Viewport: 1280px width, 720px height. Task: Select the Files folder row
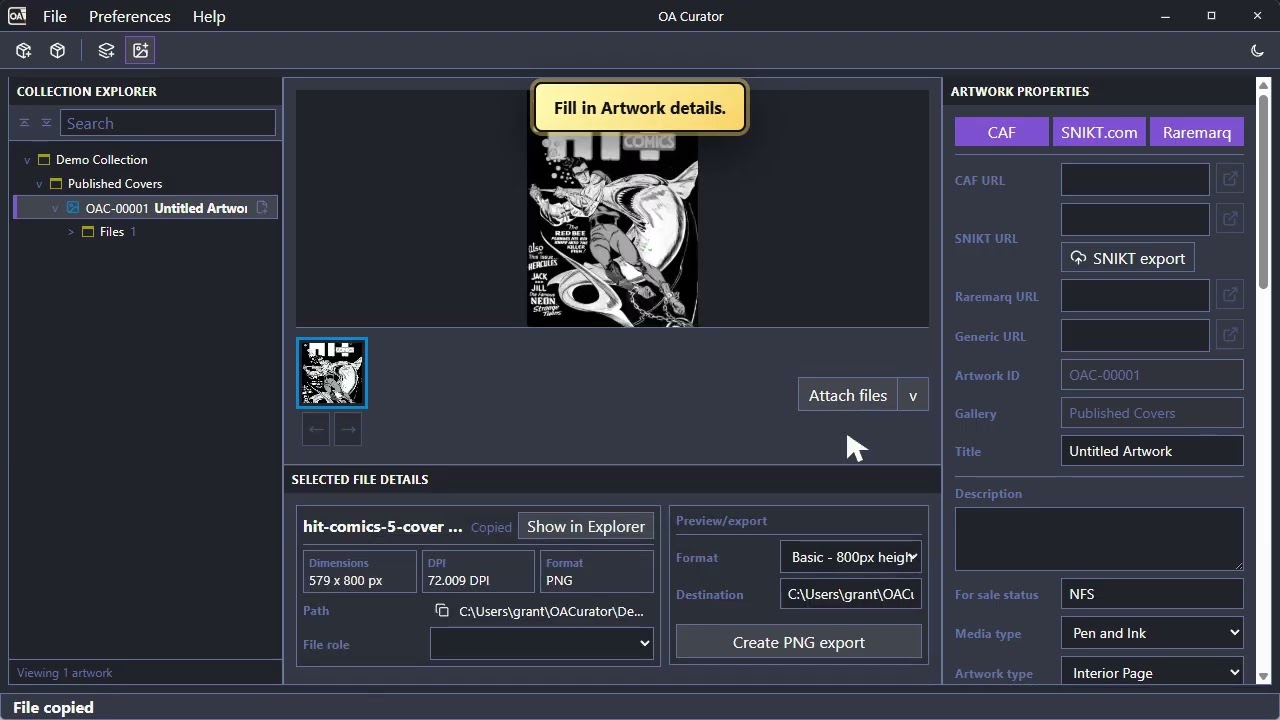tap(112, 232)
